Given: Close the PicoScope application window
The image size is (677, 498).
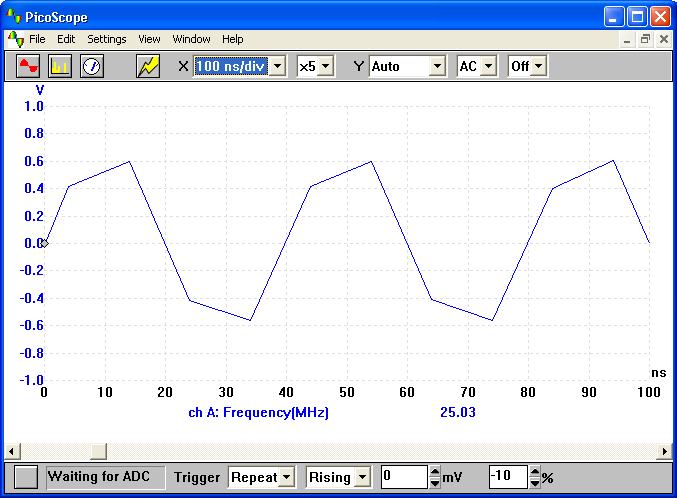Looking at the screenshot, I should tap(660, 17).
